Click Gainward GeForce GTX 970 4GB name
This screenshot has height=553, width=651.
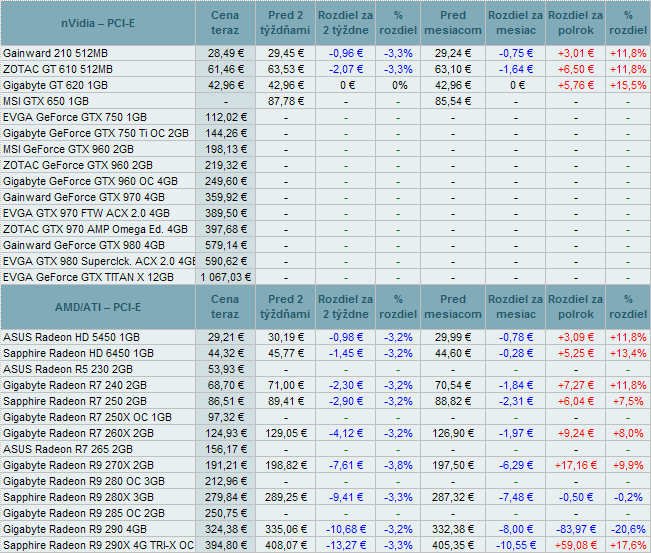[x=84, y=197]
